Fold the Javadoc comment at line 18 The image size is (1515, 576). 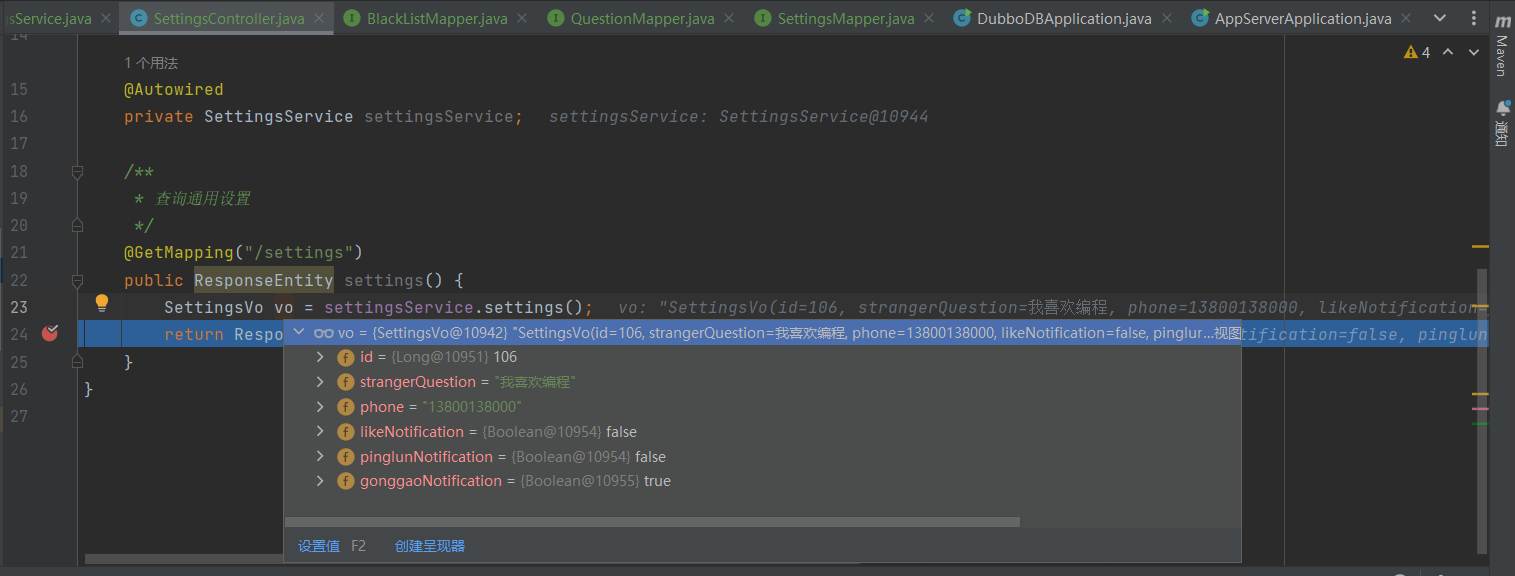[77, 172]
